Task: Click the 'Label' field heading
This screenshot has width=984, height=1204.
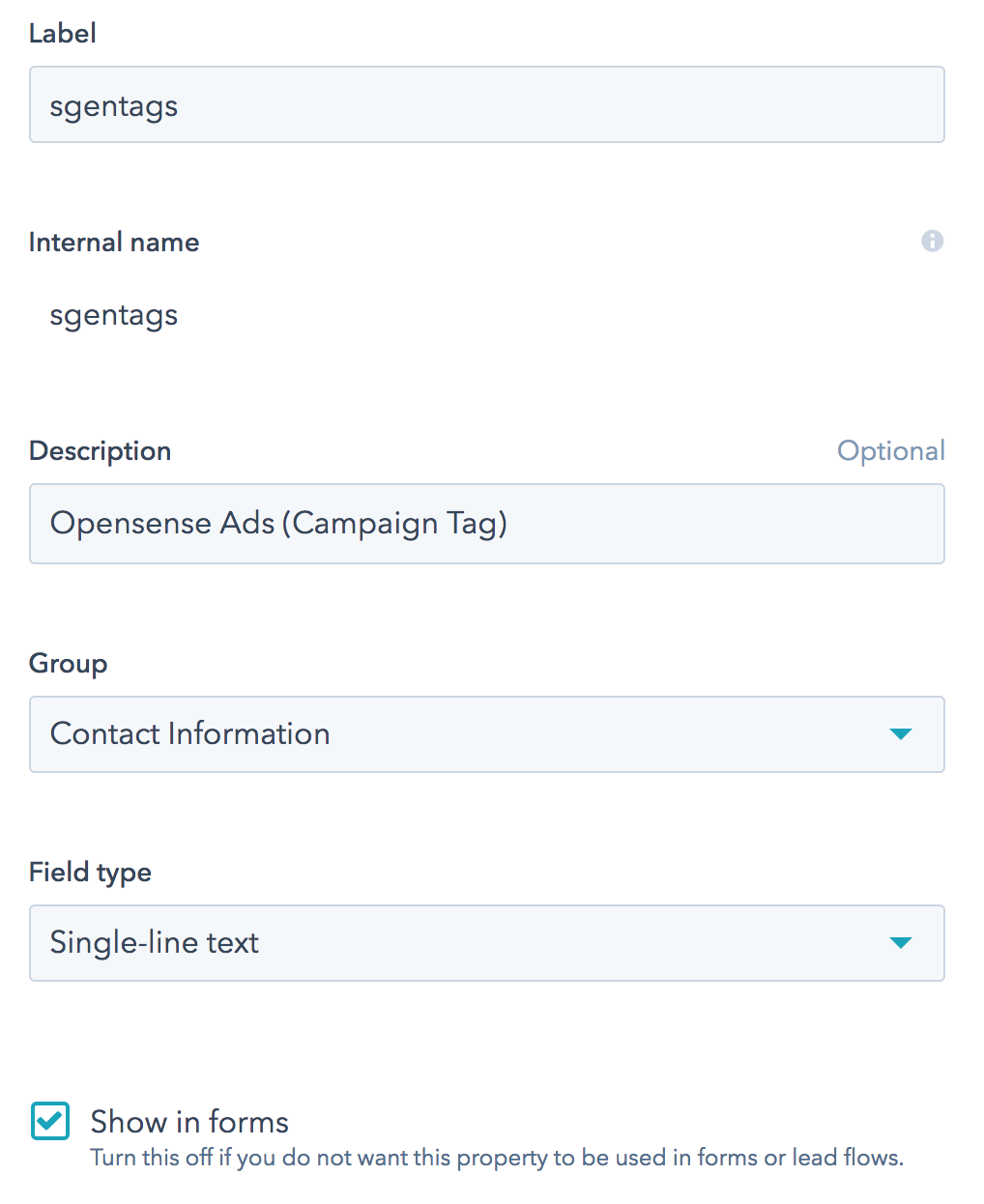Action: [63, 33]
